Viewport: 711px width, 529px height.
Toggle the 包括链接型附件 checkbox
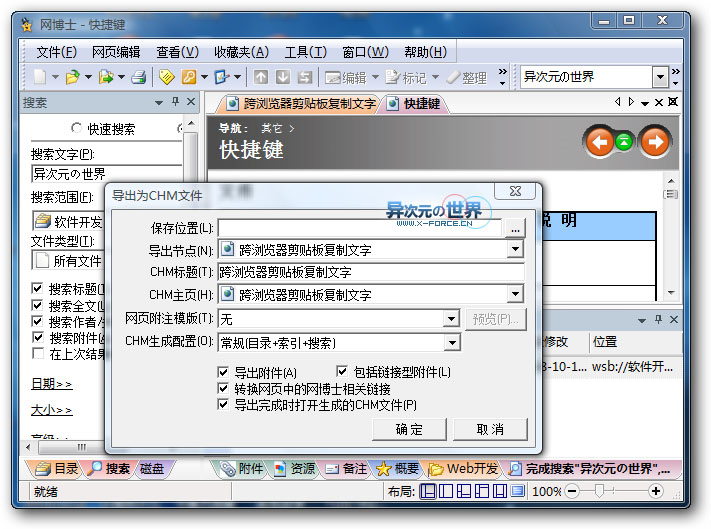[342, 371]
